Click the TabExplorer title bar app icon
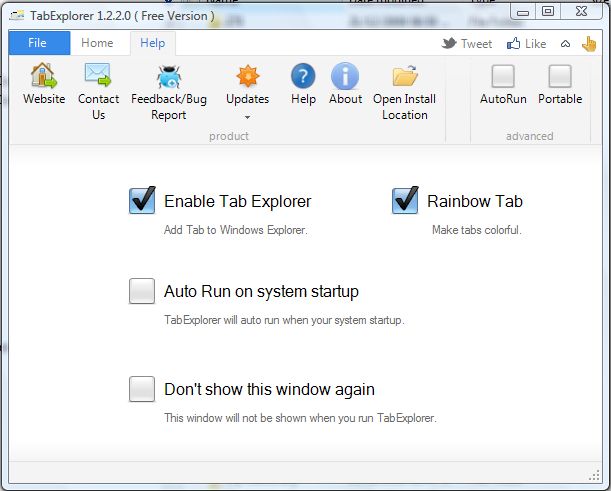Screen dimensions: 611x491 click(x=17, y=16)
